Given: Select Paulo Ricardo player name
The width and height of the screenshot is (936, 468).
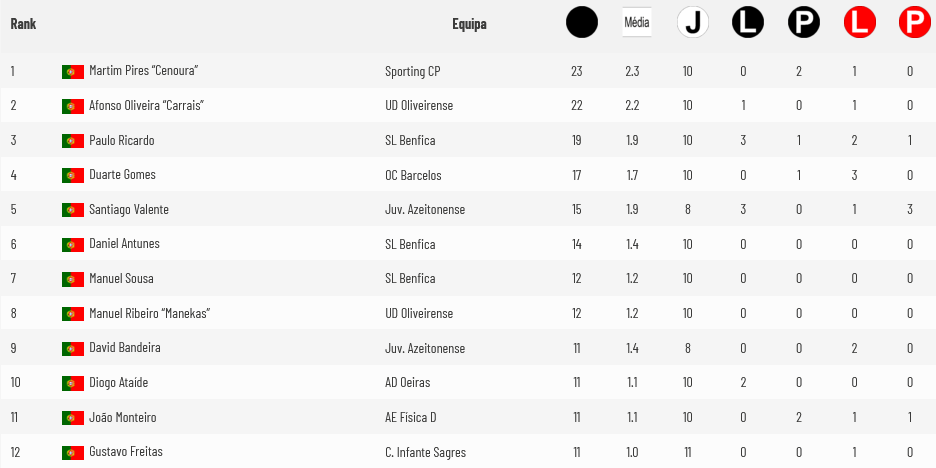Looking at the screenshot, I should (122, 140).
